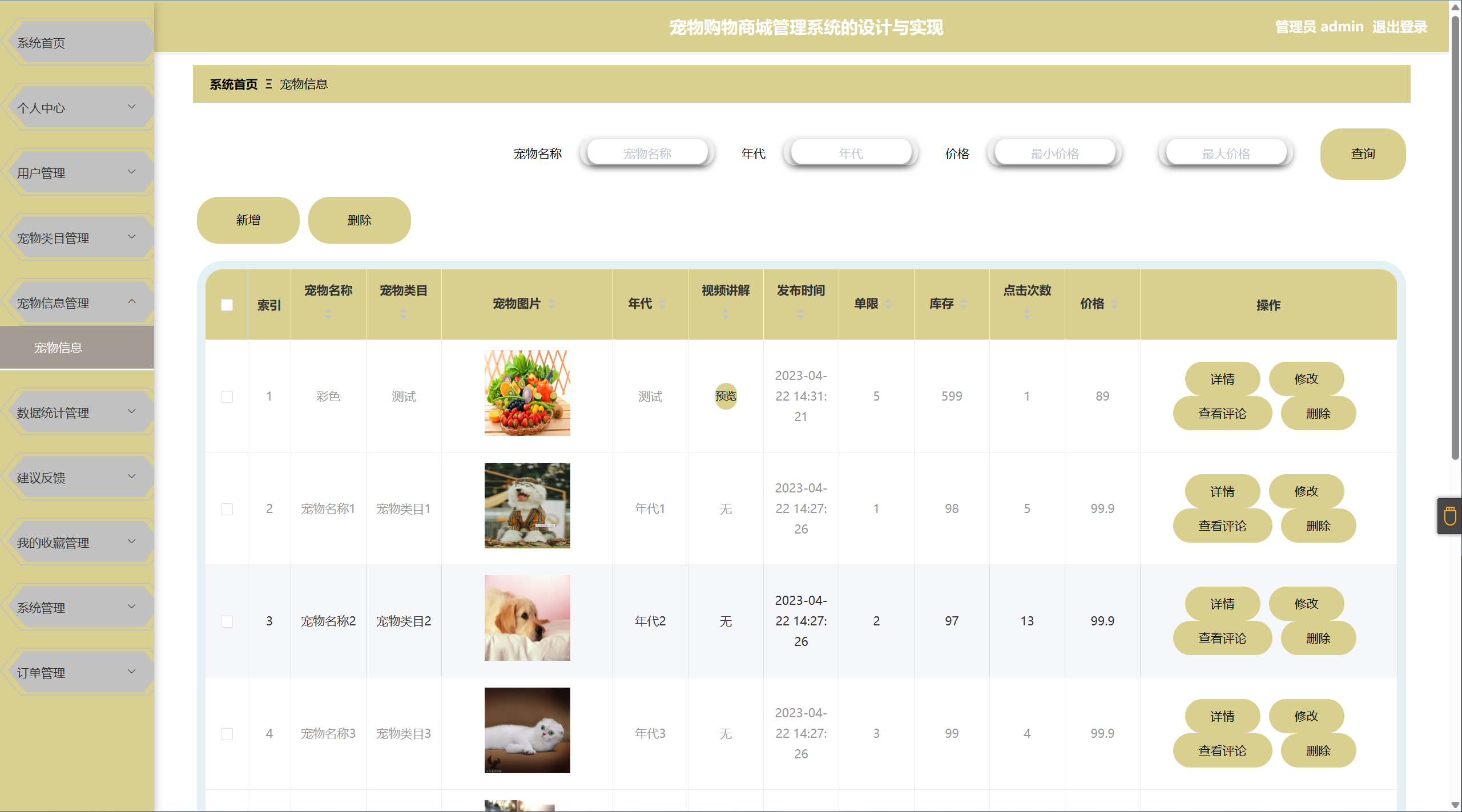
Task: Tick the select-all checkbox in table header
Action: click(x=227, y=305)
